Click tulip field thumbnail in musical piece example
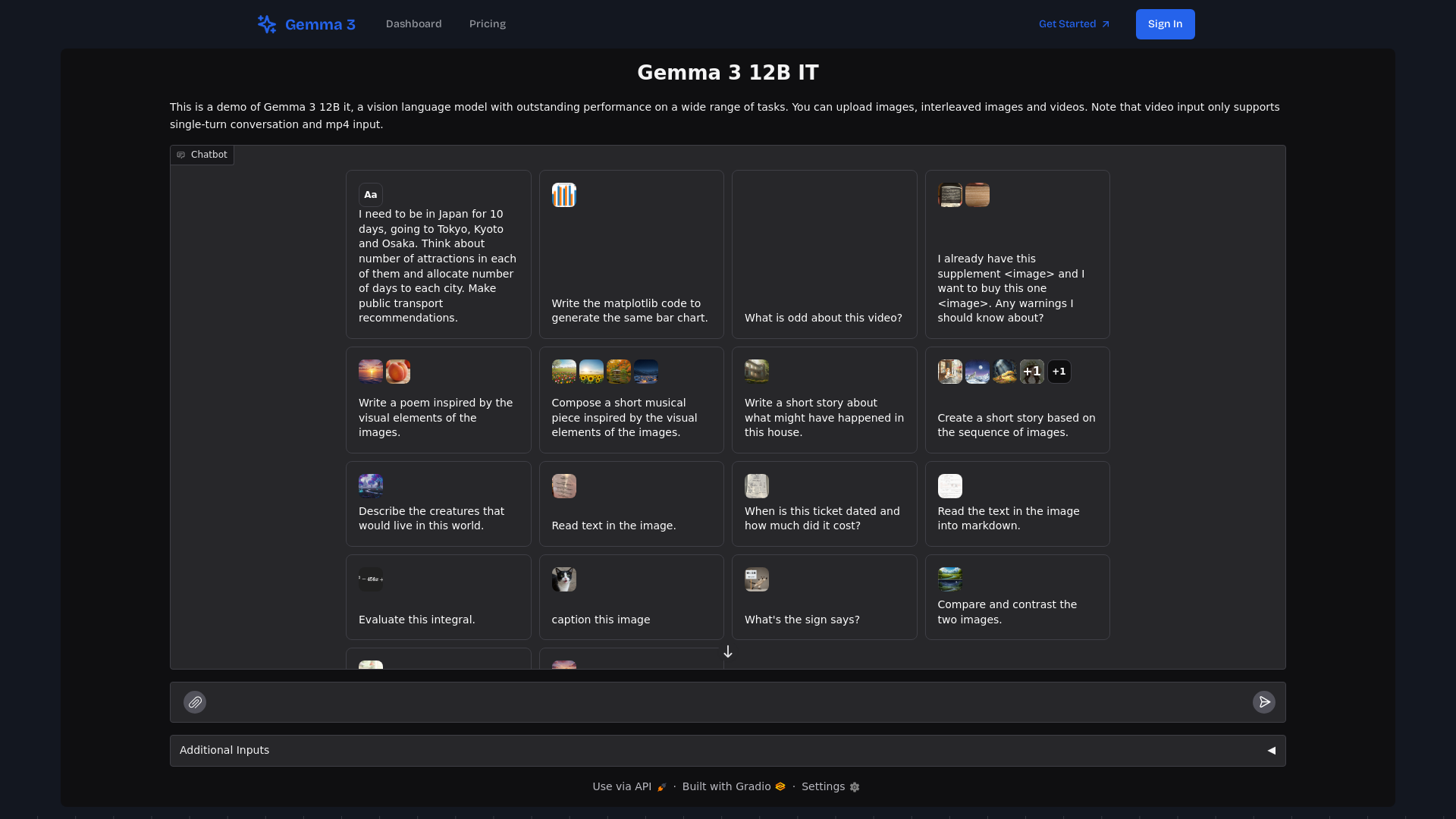1456x819 pixels. coord(564,372)
